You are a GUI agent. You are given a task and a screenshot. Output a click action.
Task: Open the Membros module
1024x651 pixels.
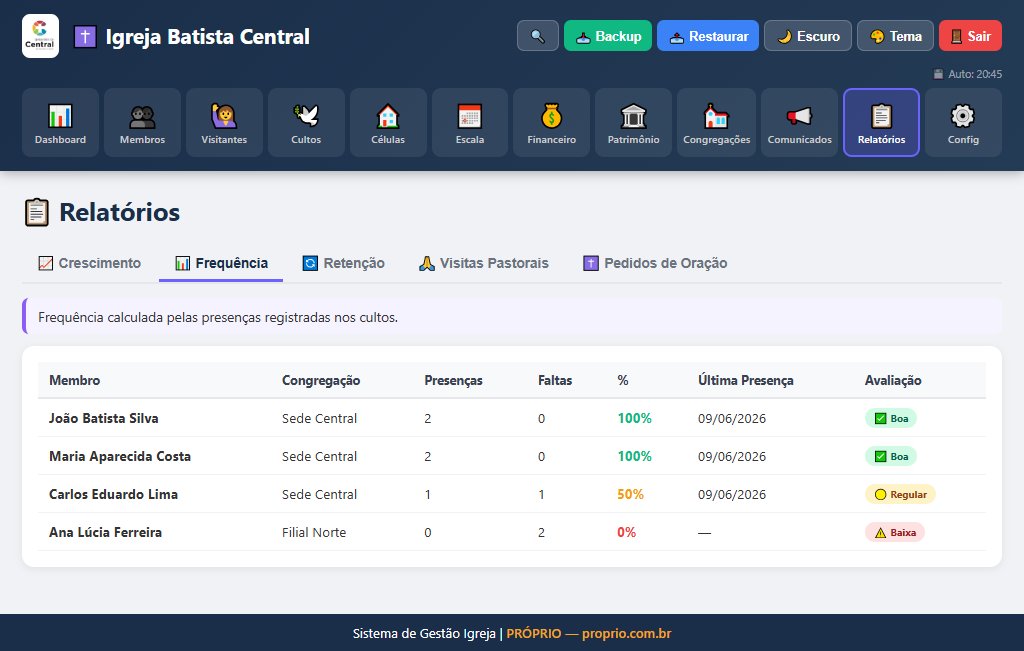tap(142, 123)
